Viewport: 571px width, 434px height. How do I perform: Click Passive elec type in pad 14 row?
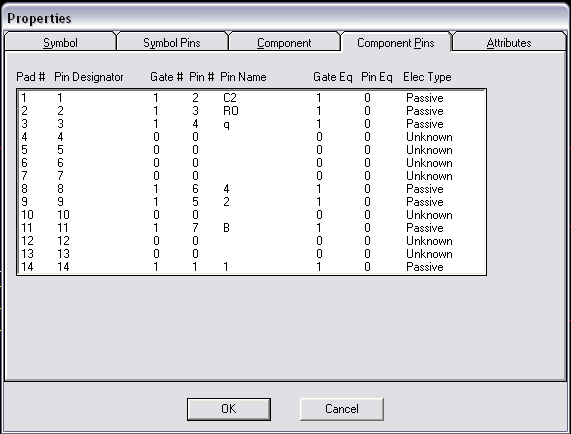425,267
